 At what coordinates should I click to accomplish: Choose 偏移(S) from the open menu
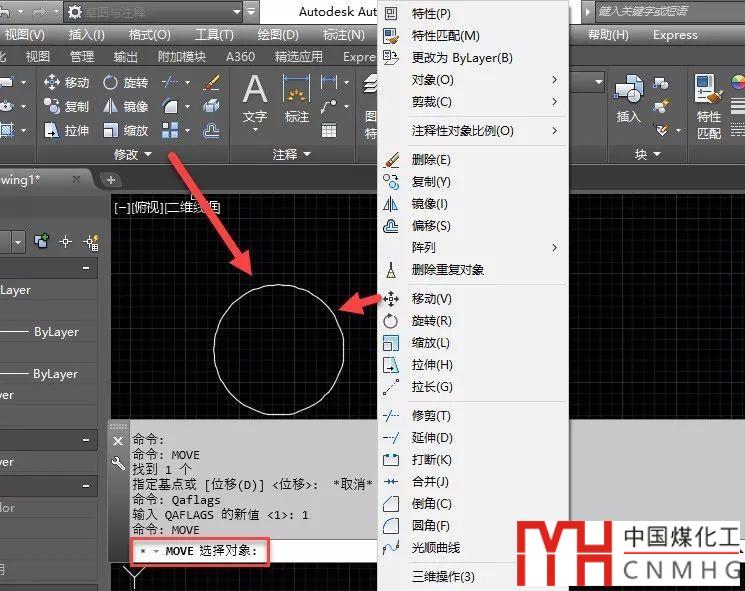(x=430, y=226)
